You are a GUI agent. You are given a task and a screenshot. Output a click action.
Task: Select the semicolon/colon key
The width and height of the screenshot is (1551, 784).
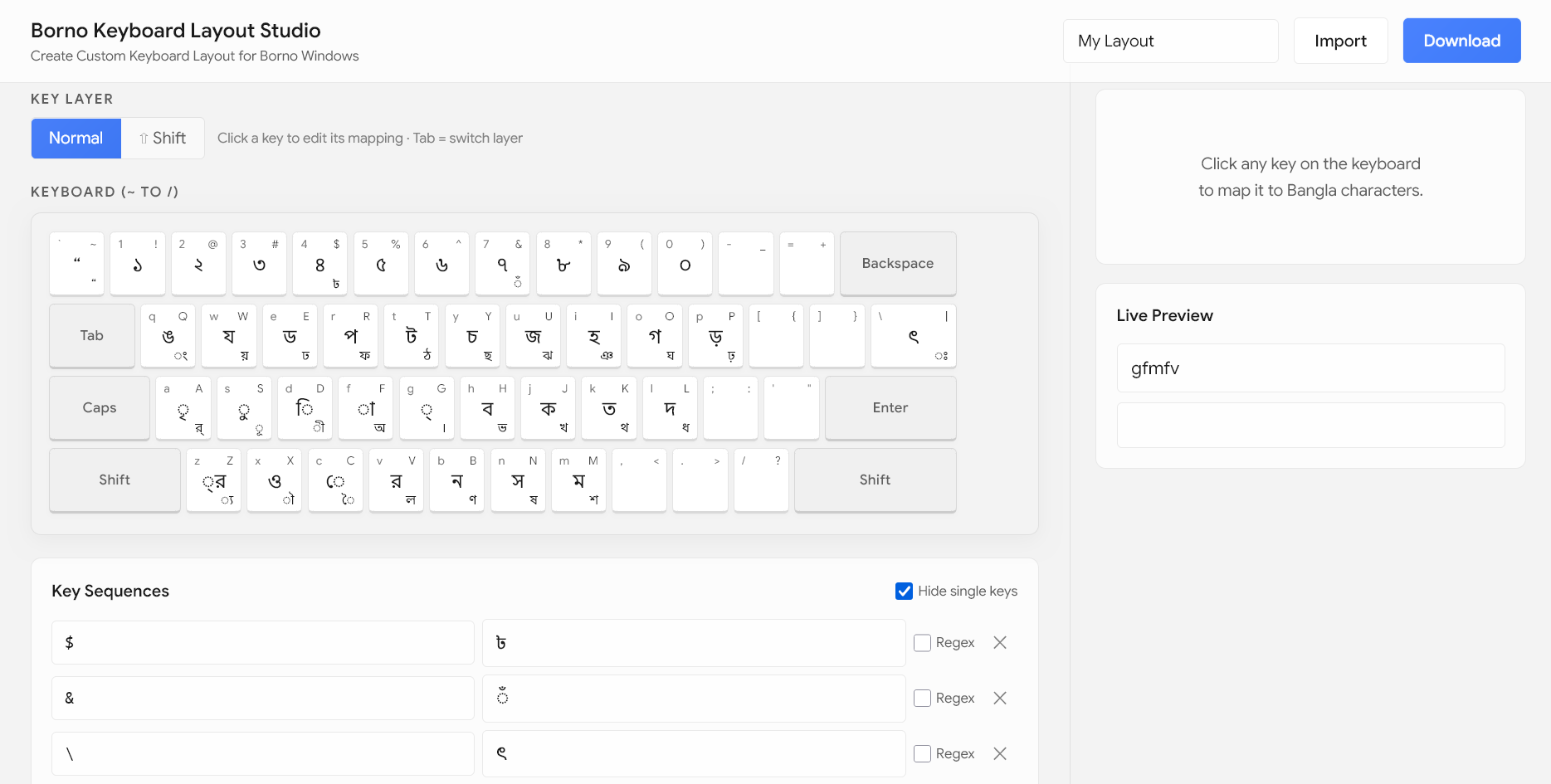(731, 408)
